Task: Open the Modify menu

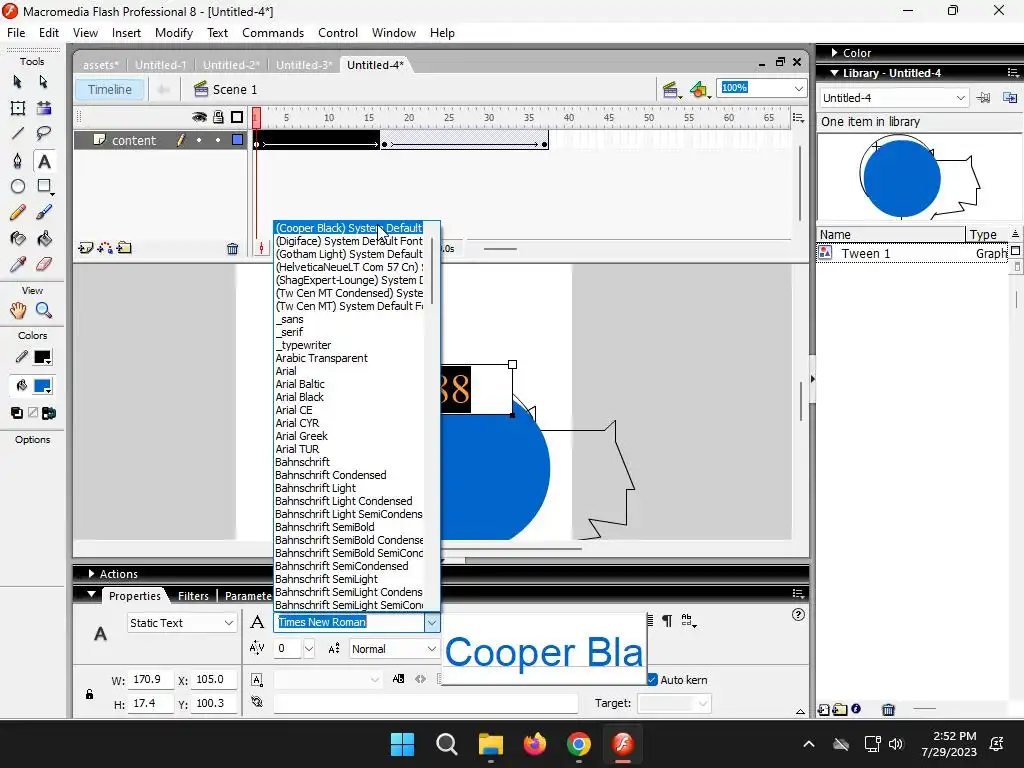Action: point(174,33)
